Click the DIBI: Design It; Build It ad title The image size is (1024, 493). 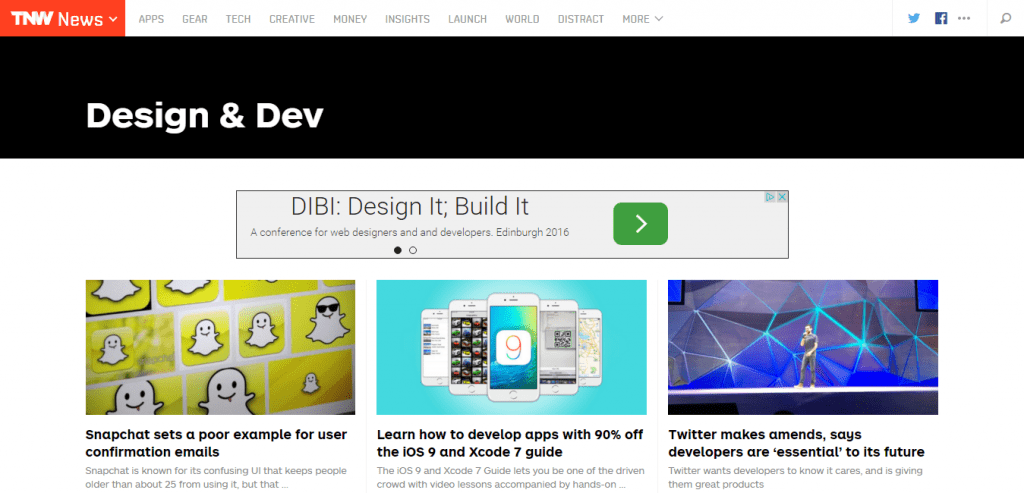click(409, 206)
